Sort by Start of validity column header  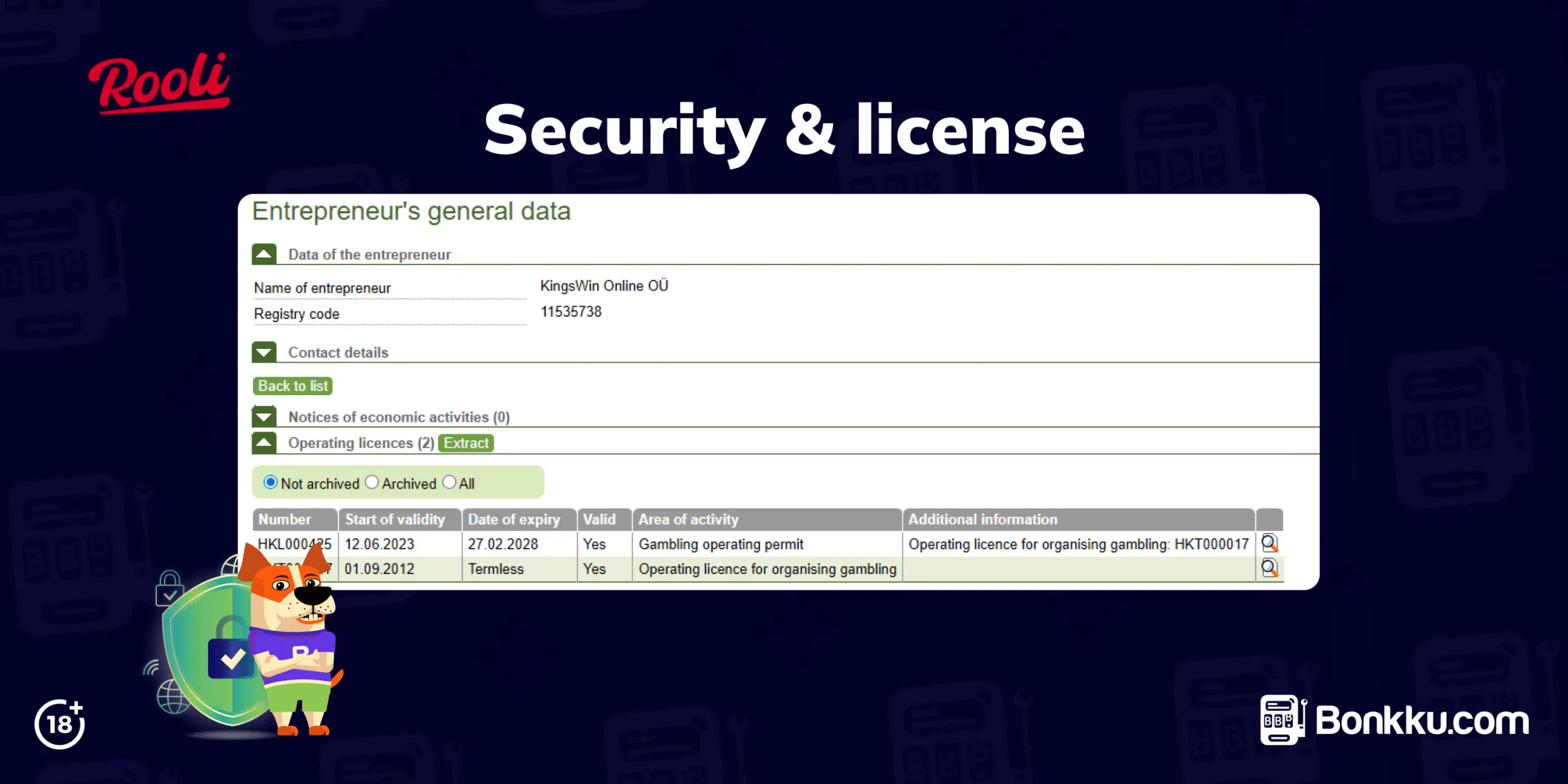click(x=399, y=519)
